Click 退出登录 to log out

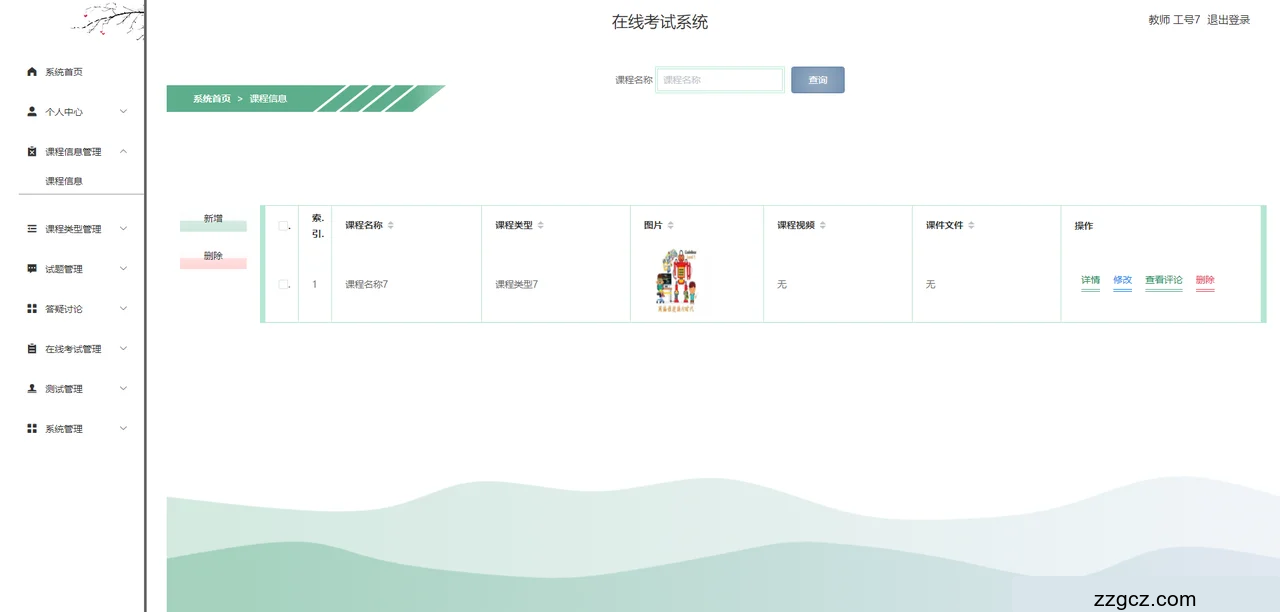1228,20
